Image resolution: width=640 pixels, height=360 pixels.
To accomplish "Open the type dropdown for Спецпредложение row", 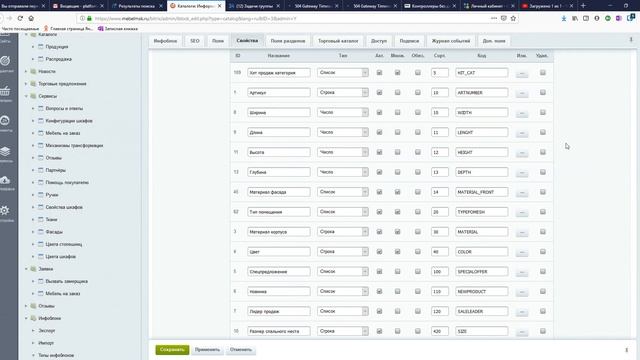I will point(342,271).
